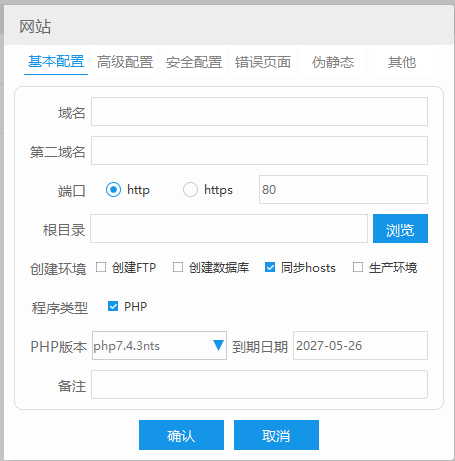The width and height of the screenshot is (455, 461).
Task: Open the 其他 tab
Action: pos(402,62)
